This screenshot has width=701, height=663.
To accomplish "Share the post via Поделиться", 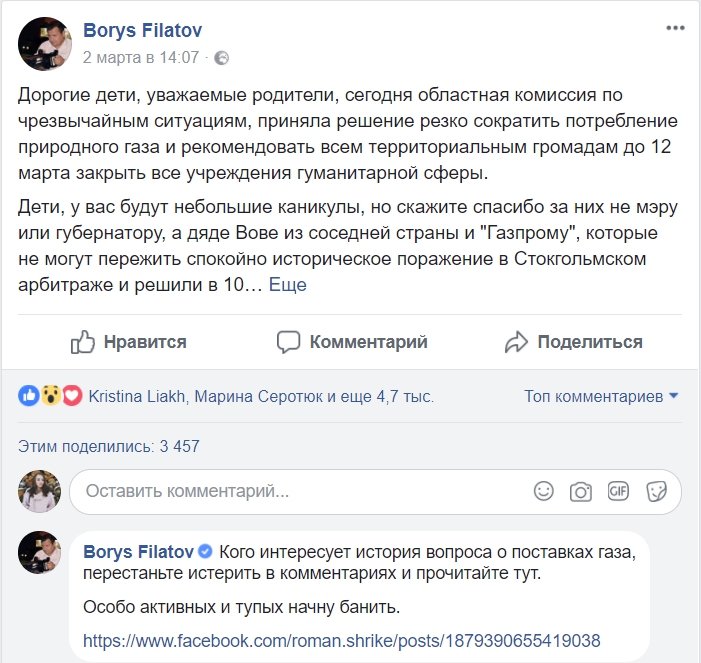I will click(574, 342).
